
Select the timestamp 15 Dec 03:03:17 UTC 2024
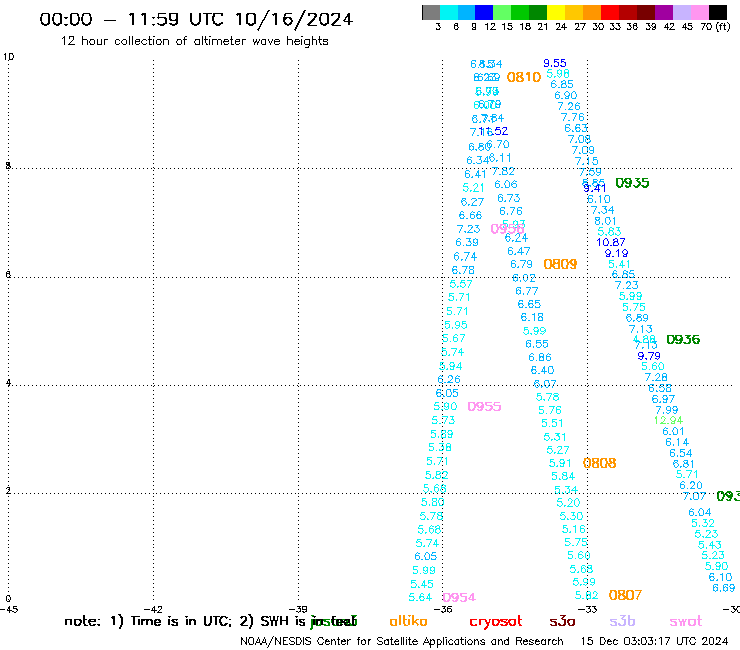click(x=654, y=641)
